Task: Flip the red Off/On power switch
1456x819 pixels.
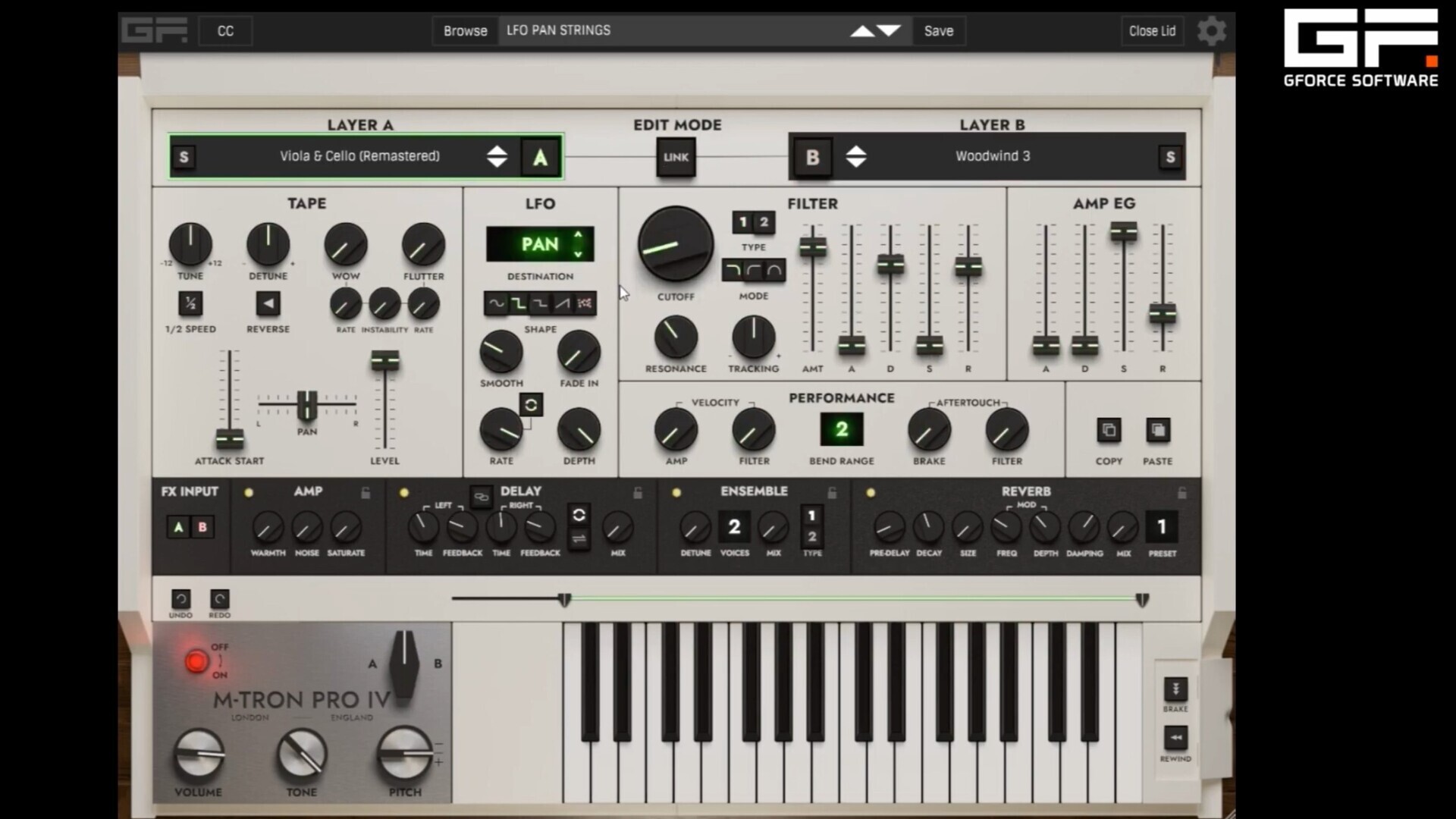Action: 197,661
